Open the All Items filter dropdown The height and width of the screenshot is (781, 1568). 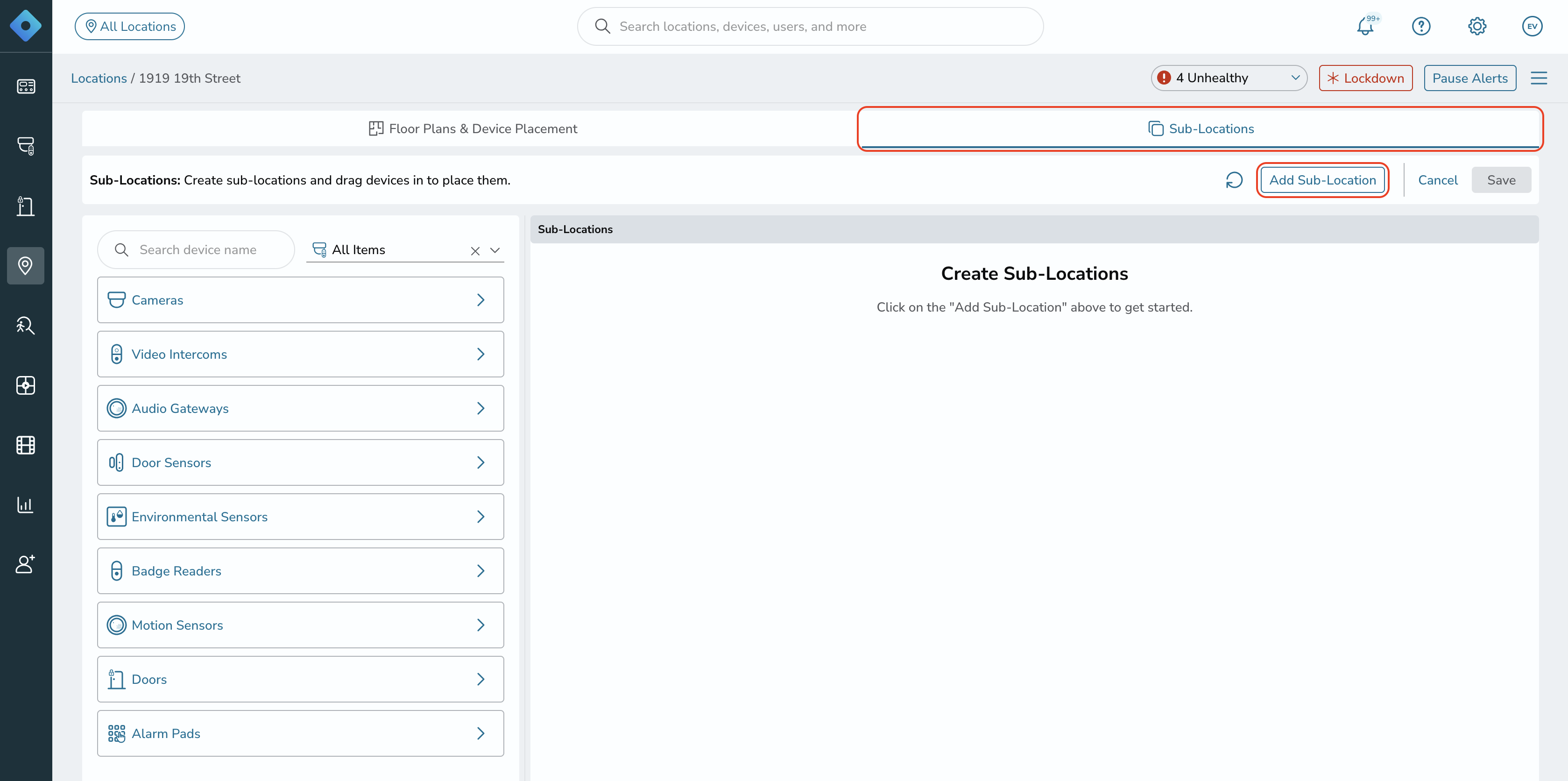click(495, 250)
